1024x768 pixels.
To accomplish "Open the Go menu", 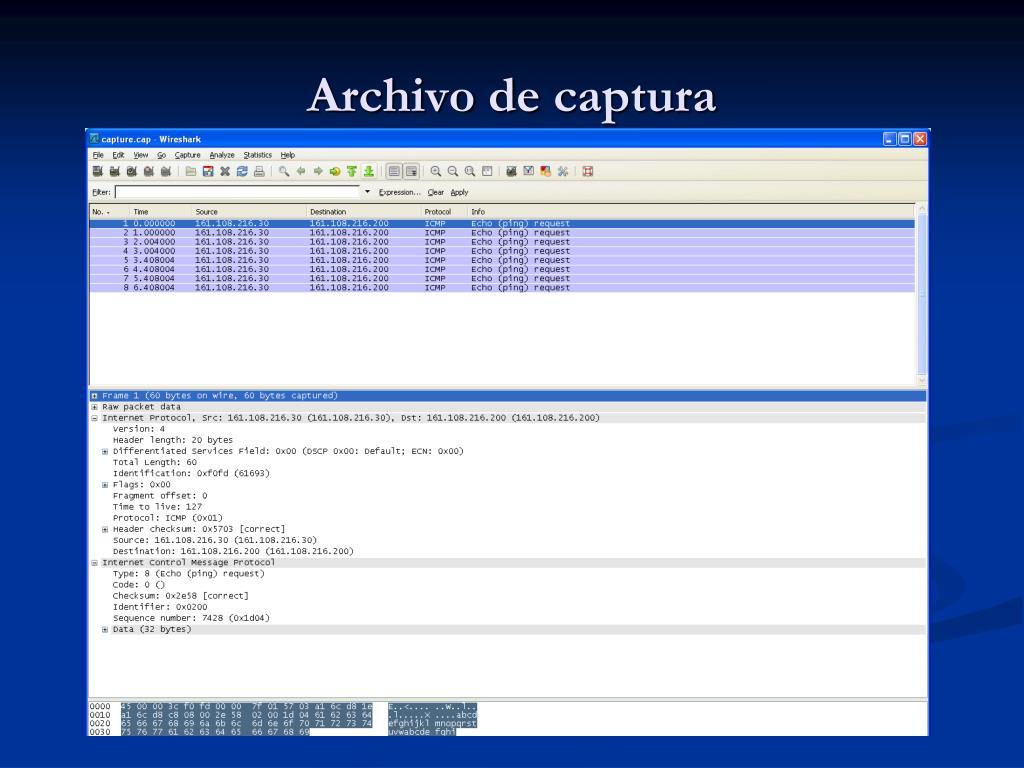I will pos(161,155).
